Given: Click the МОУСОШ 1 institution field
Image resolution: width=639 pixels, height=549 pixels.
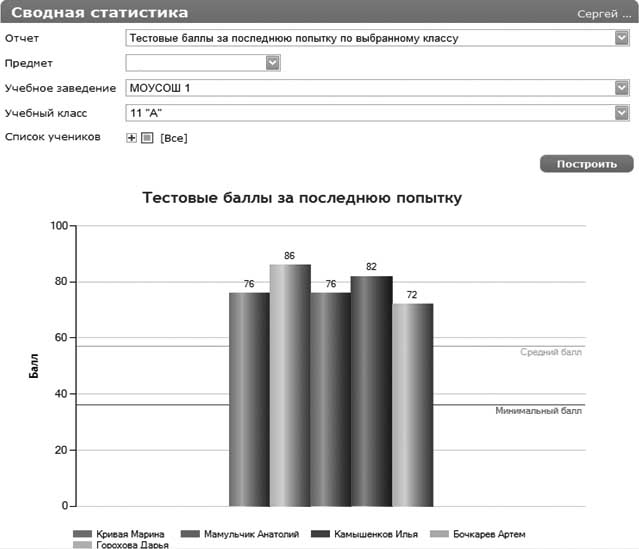Looking at the screenshot, I should 377,88.
